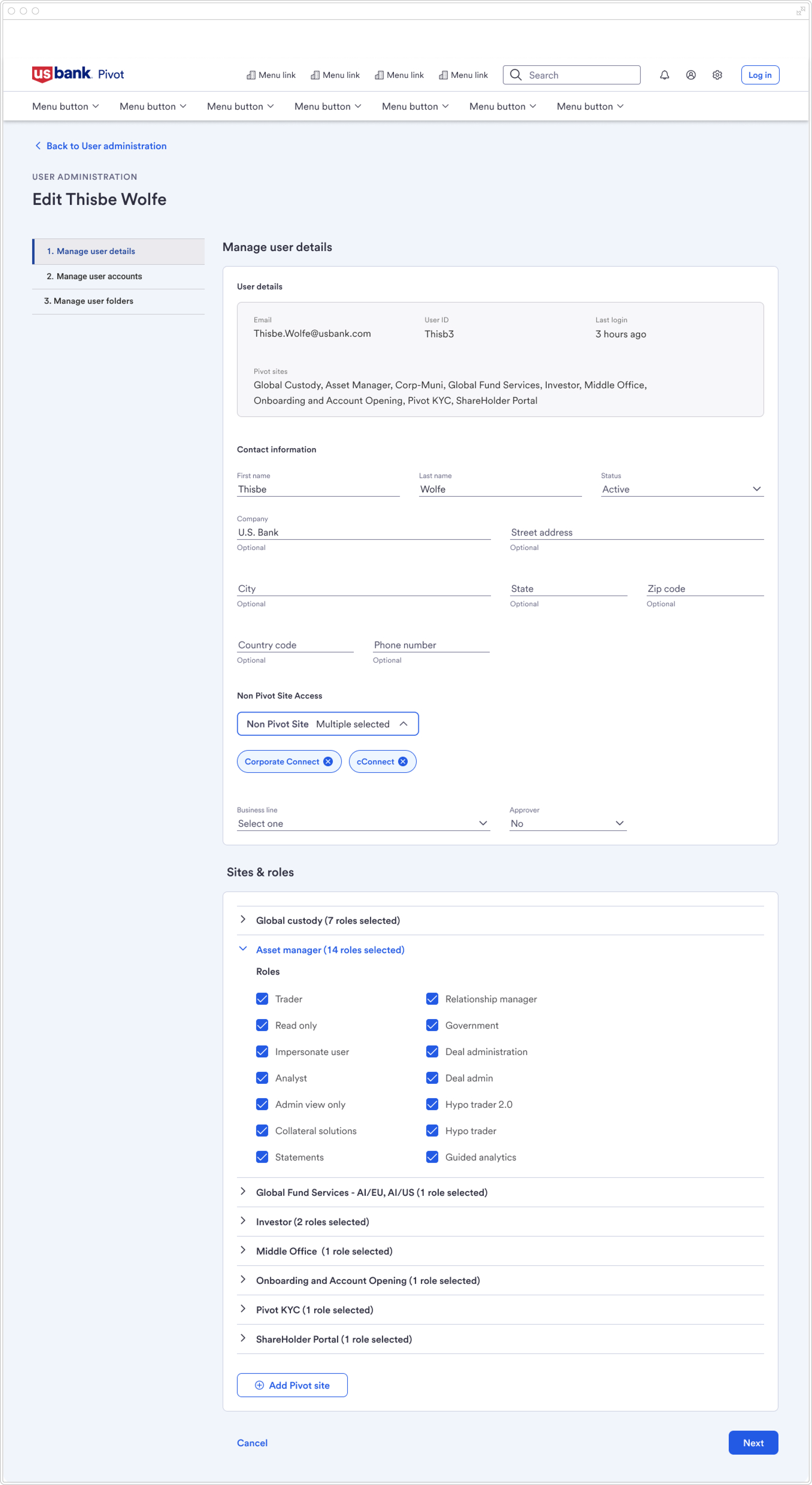Click the first Menu link building icon

point(251,75)
